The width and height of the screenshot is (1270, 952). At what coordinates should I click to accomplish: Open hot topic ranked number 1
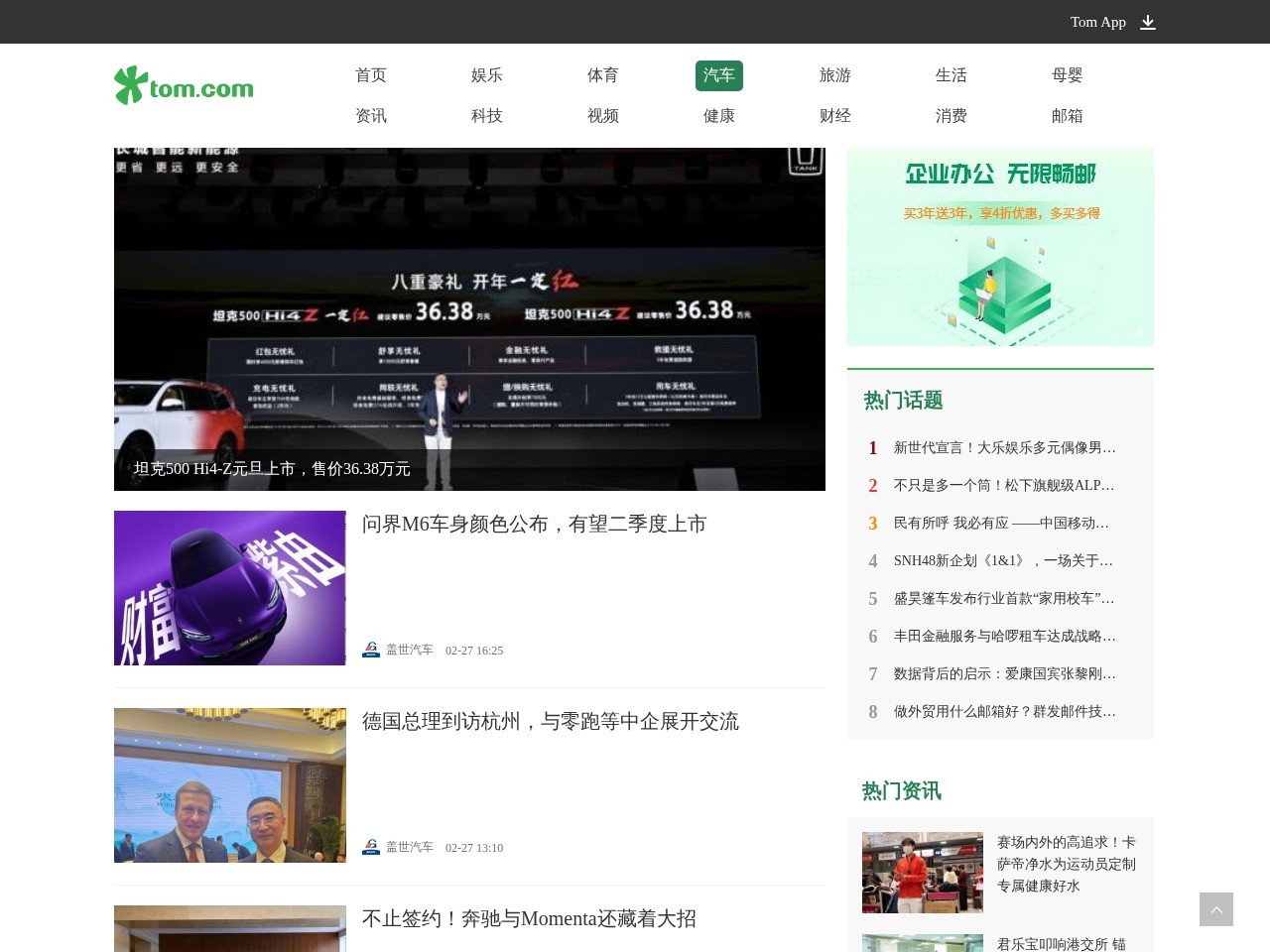point(1004,448)
